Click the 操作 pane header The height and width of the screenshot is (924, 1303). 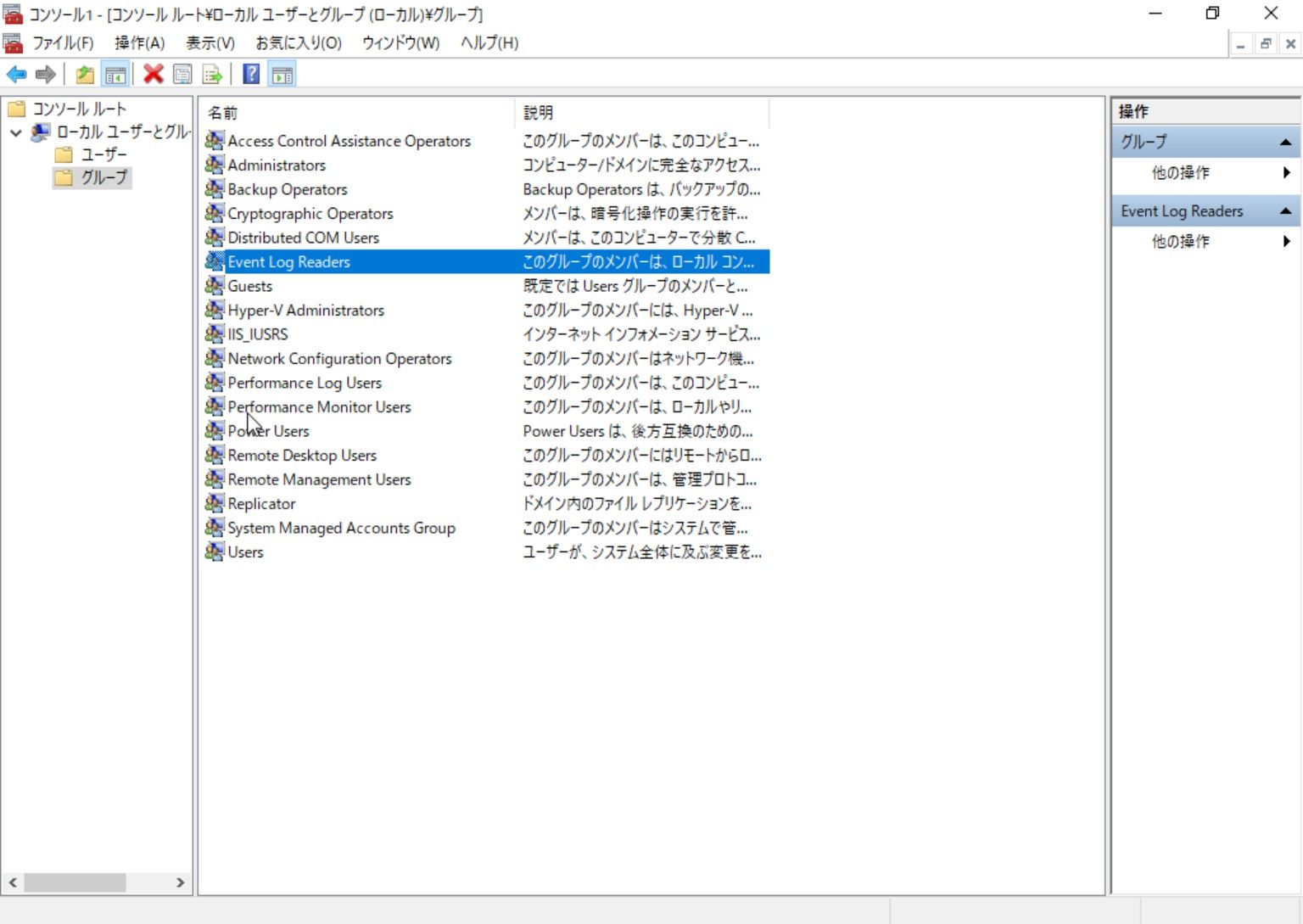click(1205, 111)
